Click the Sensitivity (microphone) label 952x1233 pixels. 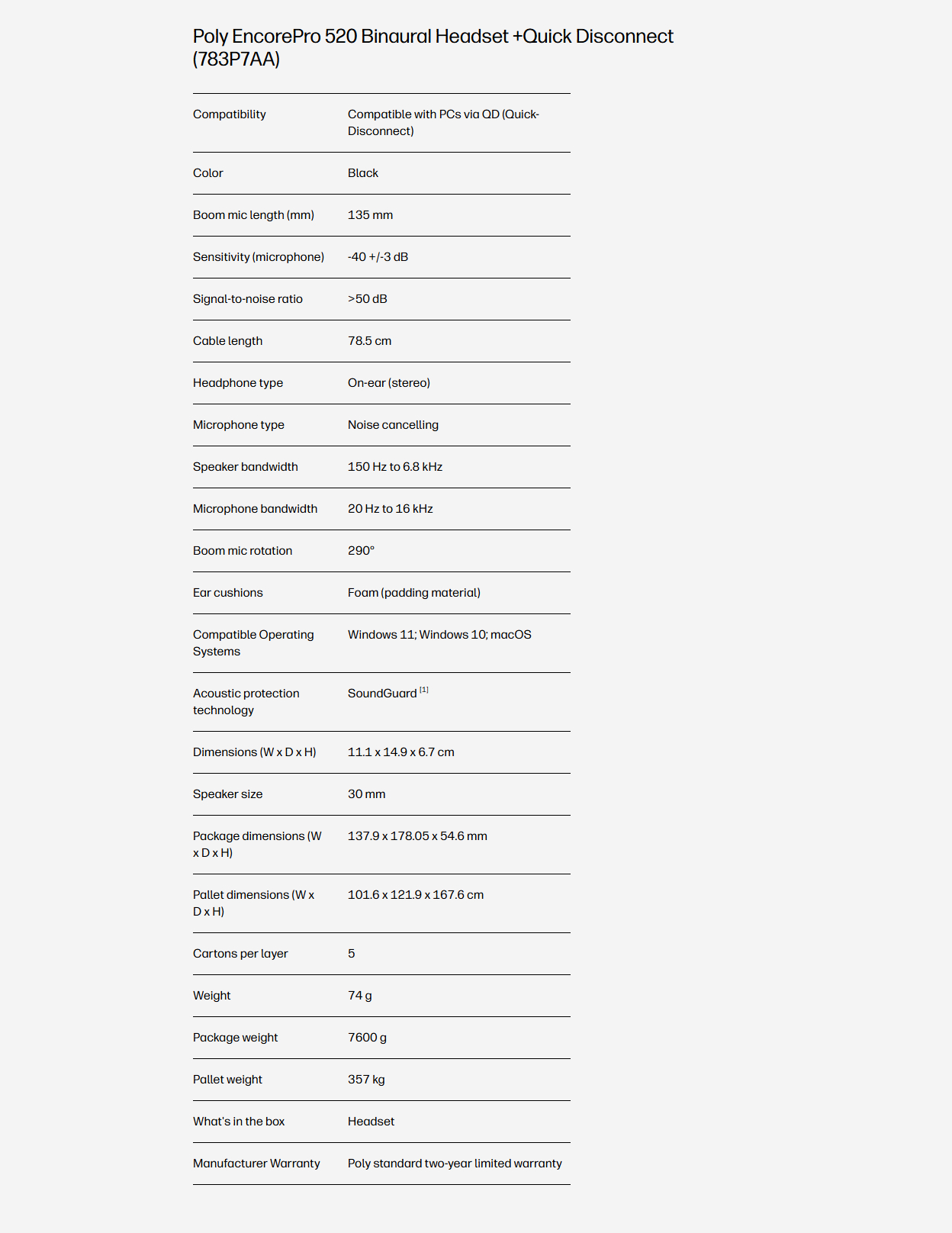(259, 257)
